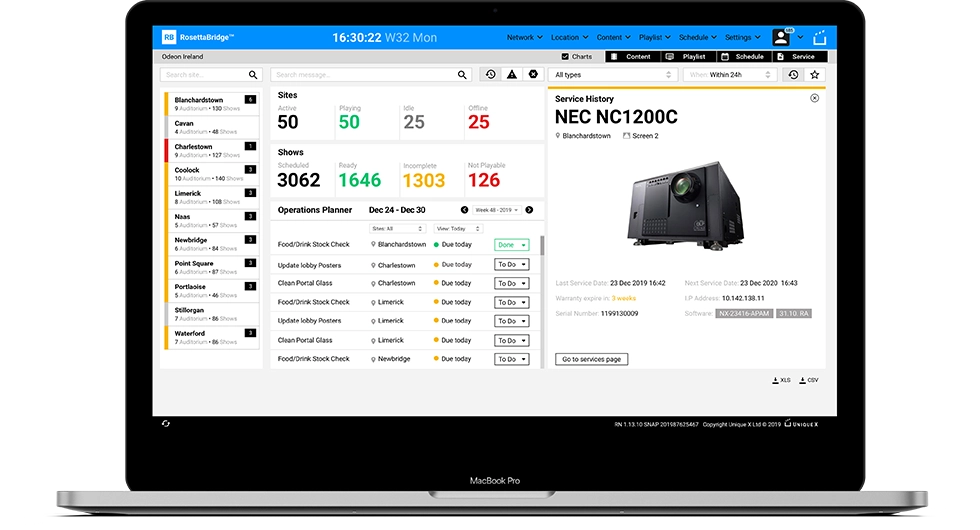This screenshot has height=530, width=980.
Task: Click the magnifier in the site search box
Action: (x=252, y=75)
